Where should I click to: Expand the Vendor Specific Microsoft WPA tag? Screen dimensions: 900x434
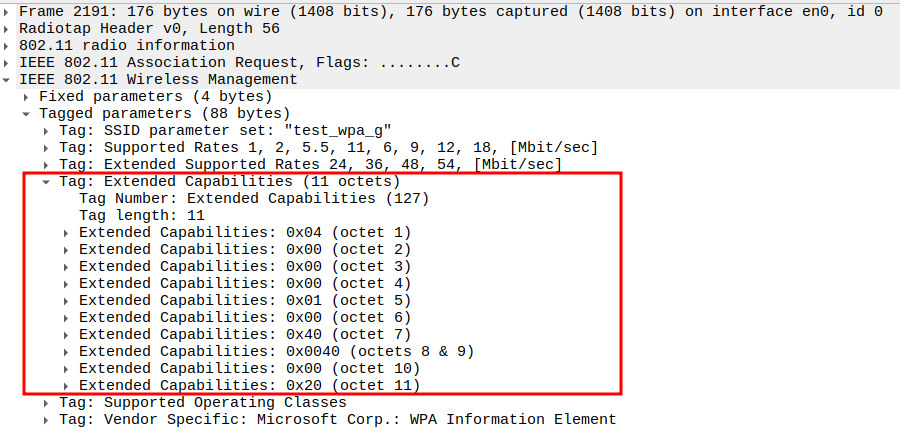click(47, 419)
